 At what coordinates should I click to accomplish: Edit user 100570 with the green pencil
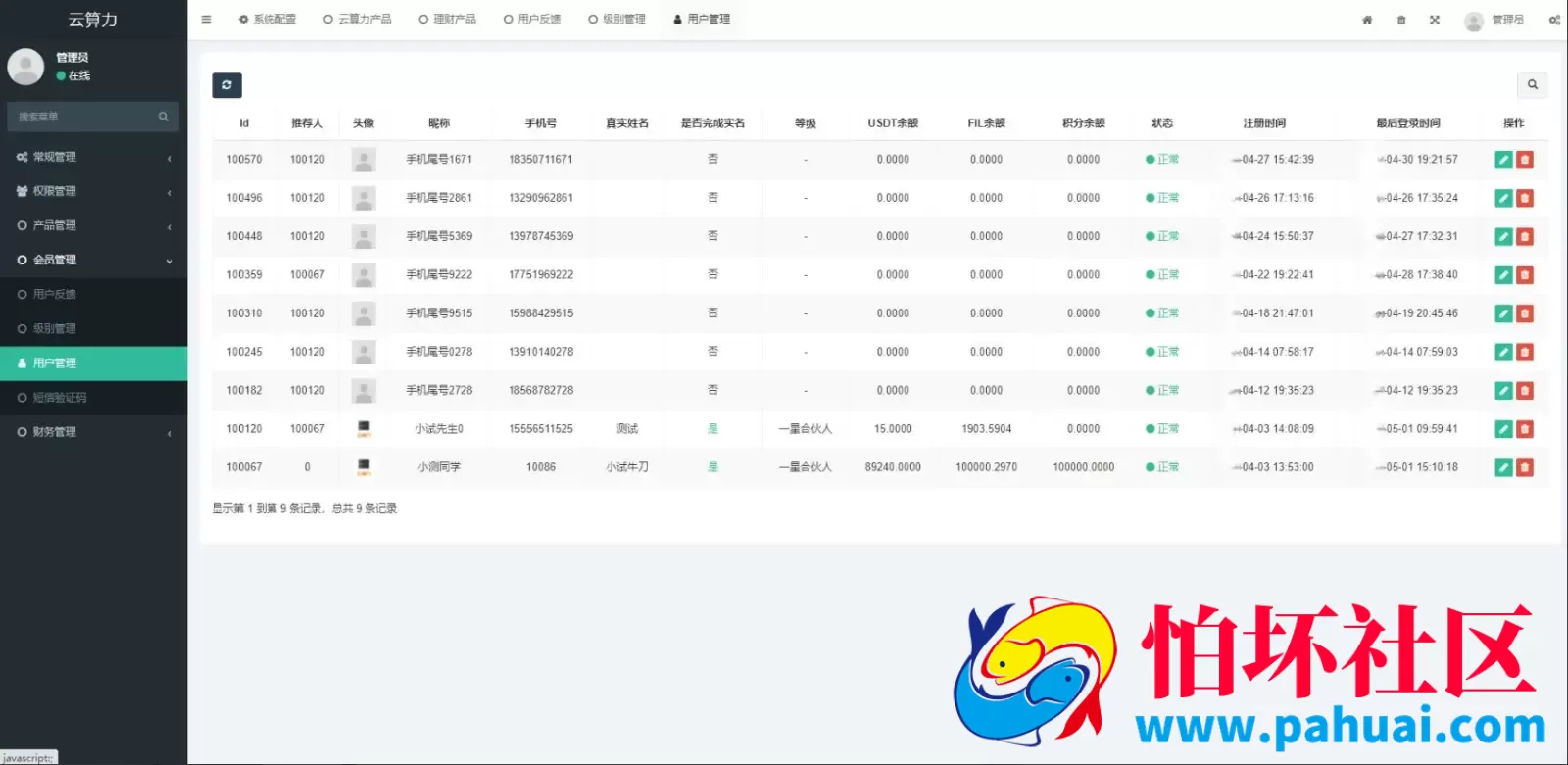click(1503, 160)
